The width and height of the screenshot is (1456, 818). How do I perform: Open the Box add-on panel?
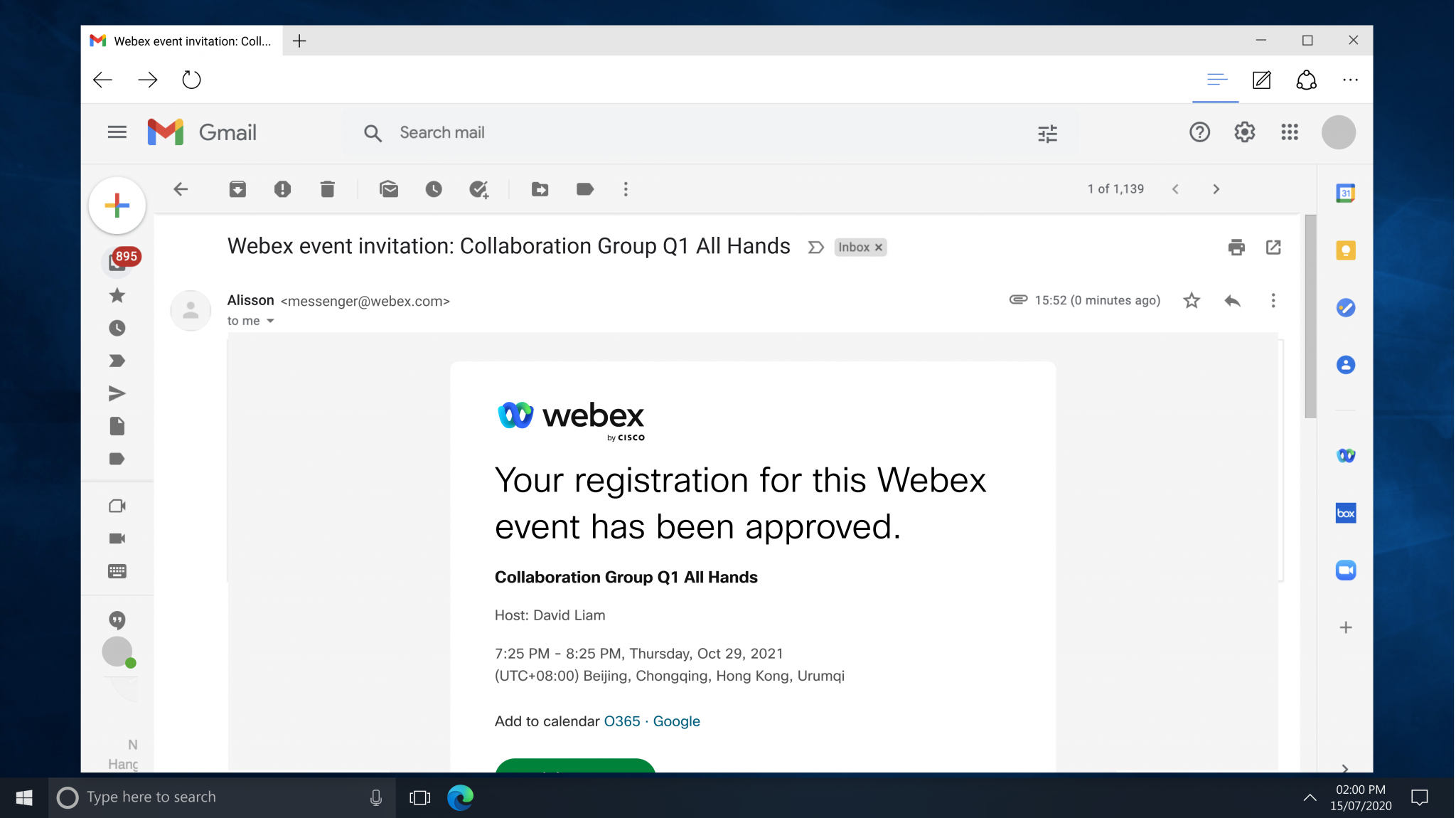click(x=1346, y=513)
